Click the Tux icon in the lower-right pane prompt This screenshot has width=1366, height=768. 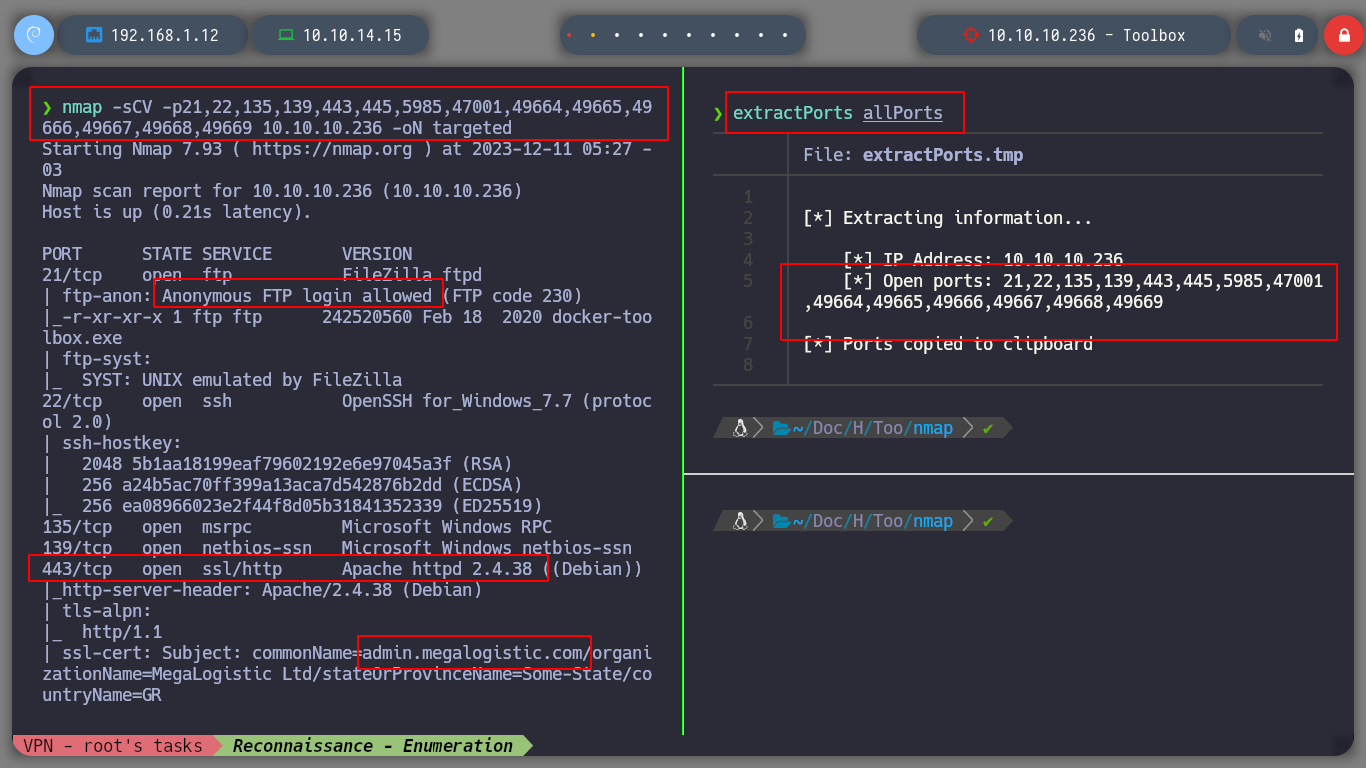click(740, 521)
